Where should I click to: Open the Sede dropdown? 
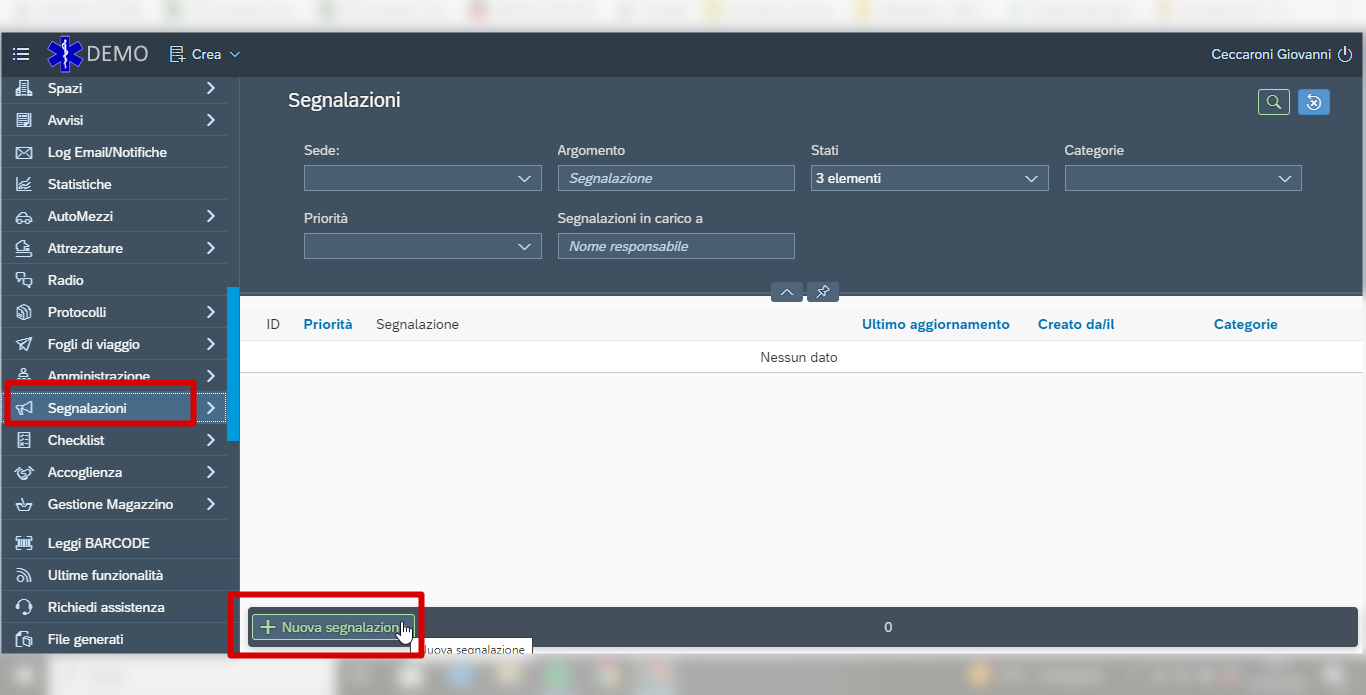(422, 178)
